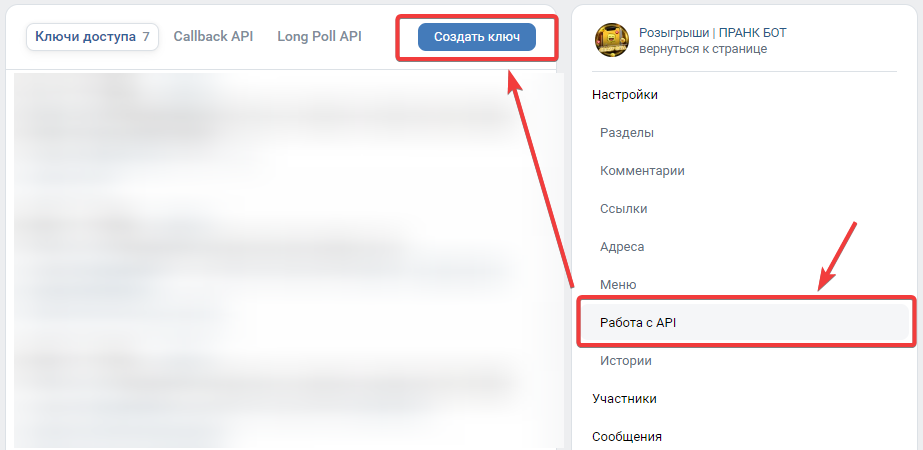Click the вернуться к странице link

[x=703, y=49]
